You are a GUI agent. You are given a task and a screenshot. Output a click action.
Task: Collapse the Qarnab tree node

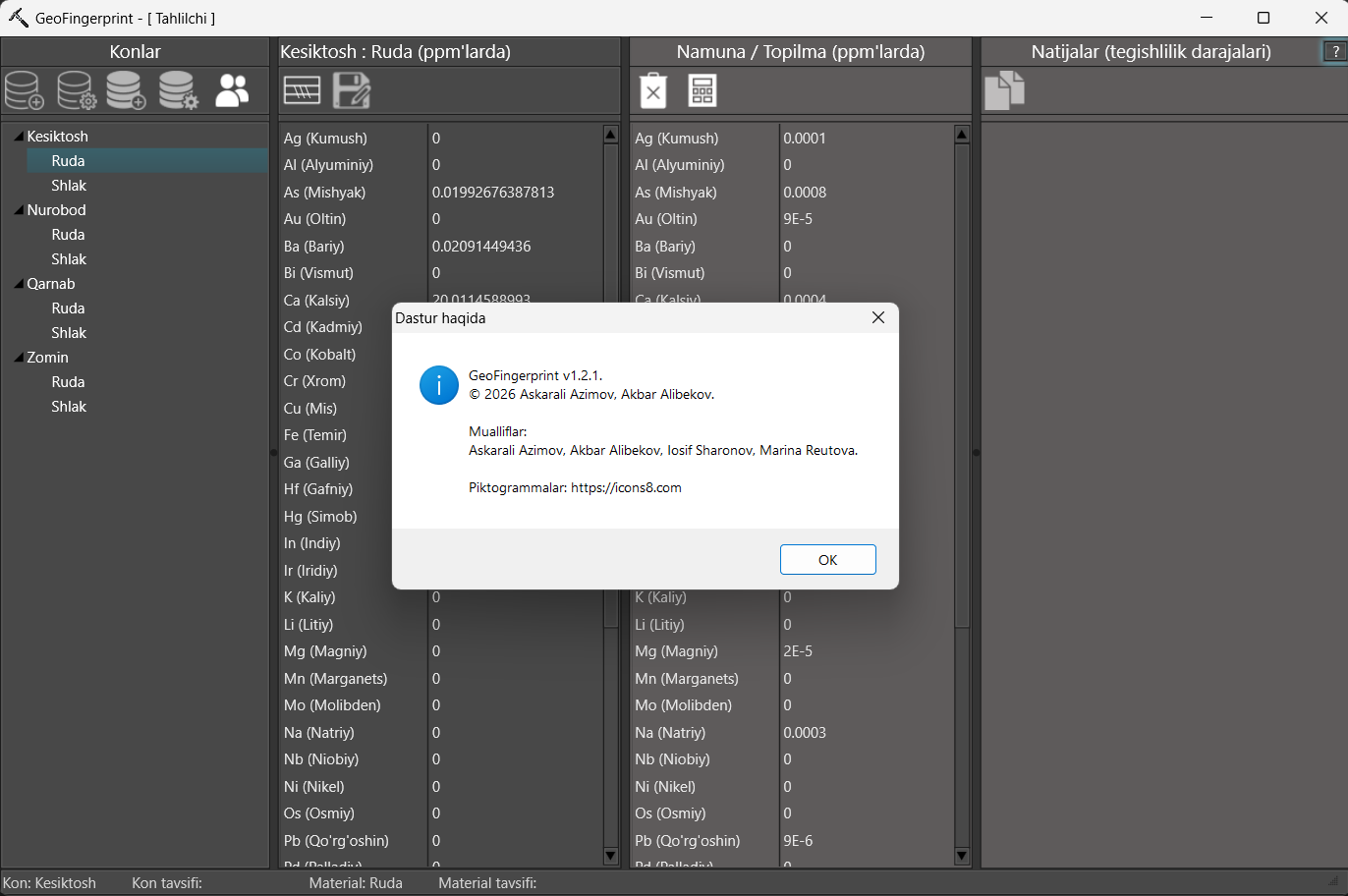pyautogui.click(x=19, y=283)
